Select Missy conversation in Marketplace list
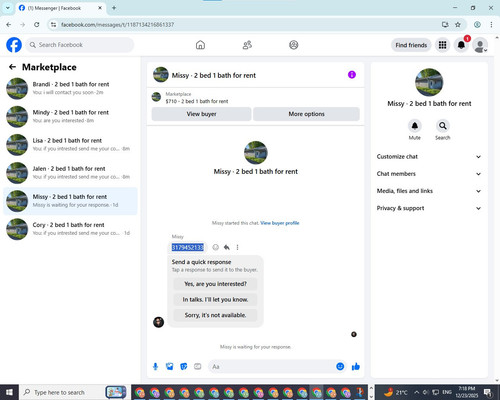The image size is (500, 400). point(70,201)
